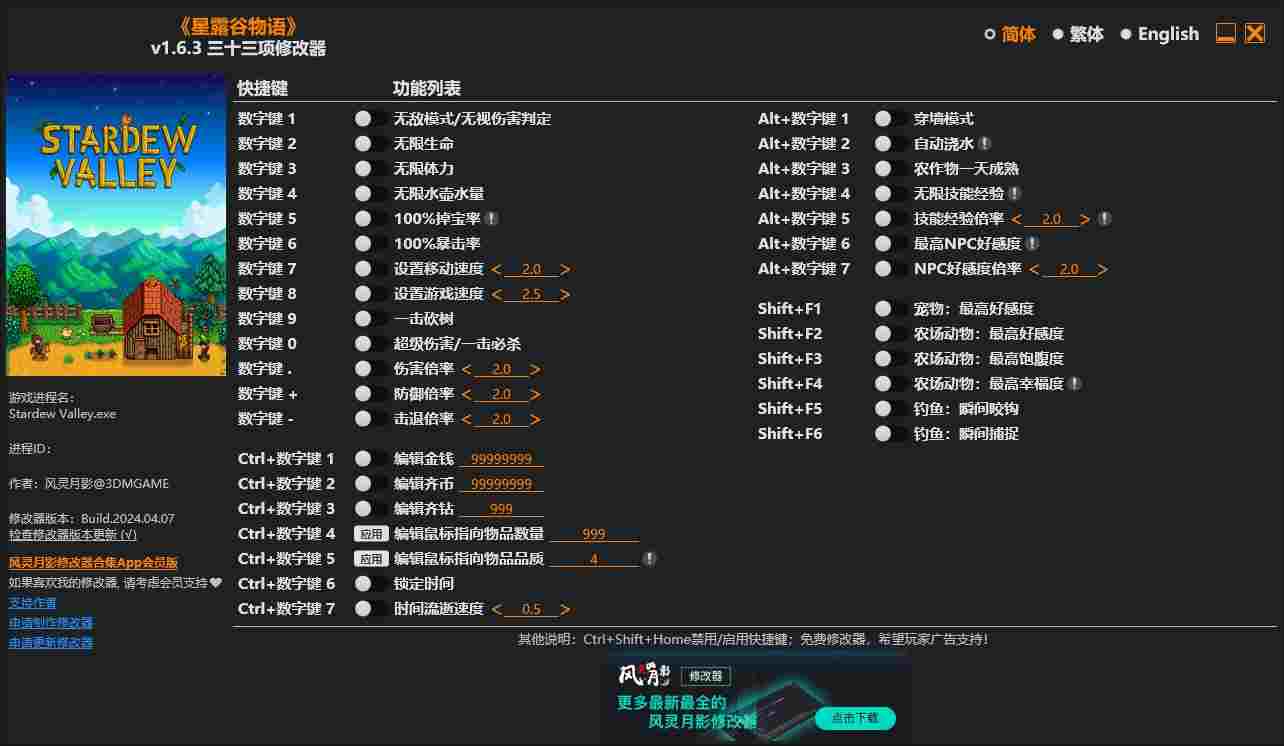Click the info icon after 技能经验倍率 value
The image size is (1284, 746).
pyautogui.click(x=1104, y=218)
